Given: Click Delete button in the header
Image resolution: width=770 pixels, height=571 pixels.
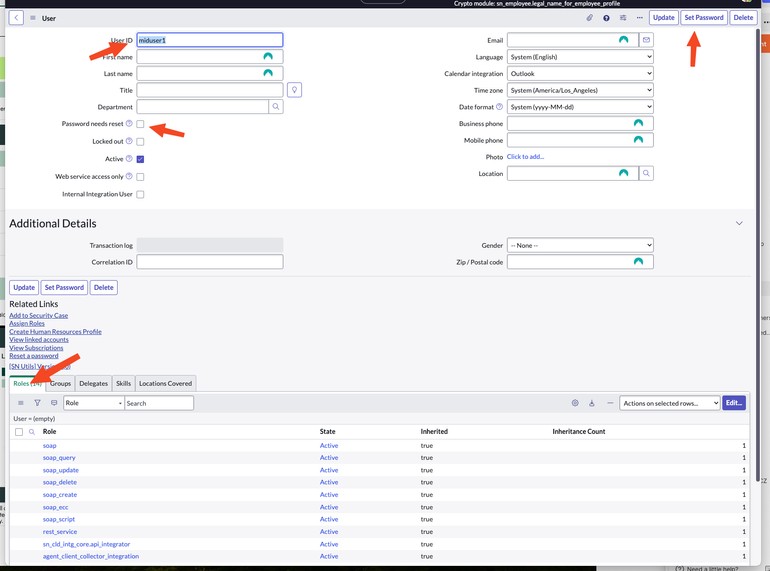Looking at the screenshot, I should click(x=743, y=18).
